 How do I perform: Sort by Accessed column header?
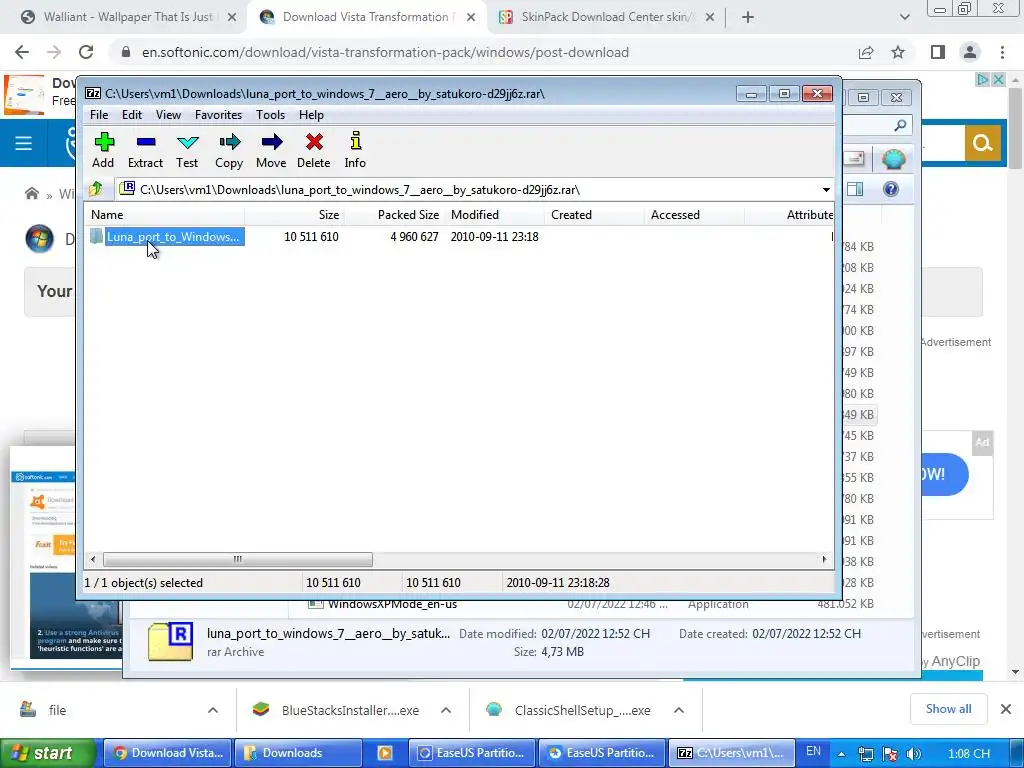point(694,215)
